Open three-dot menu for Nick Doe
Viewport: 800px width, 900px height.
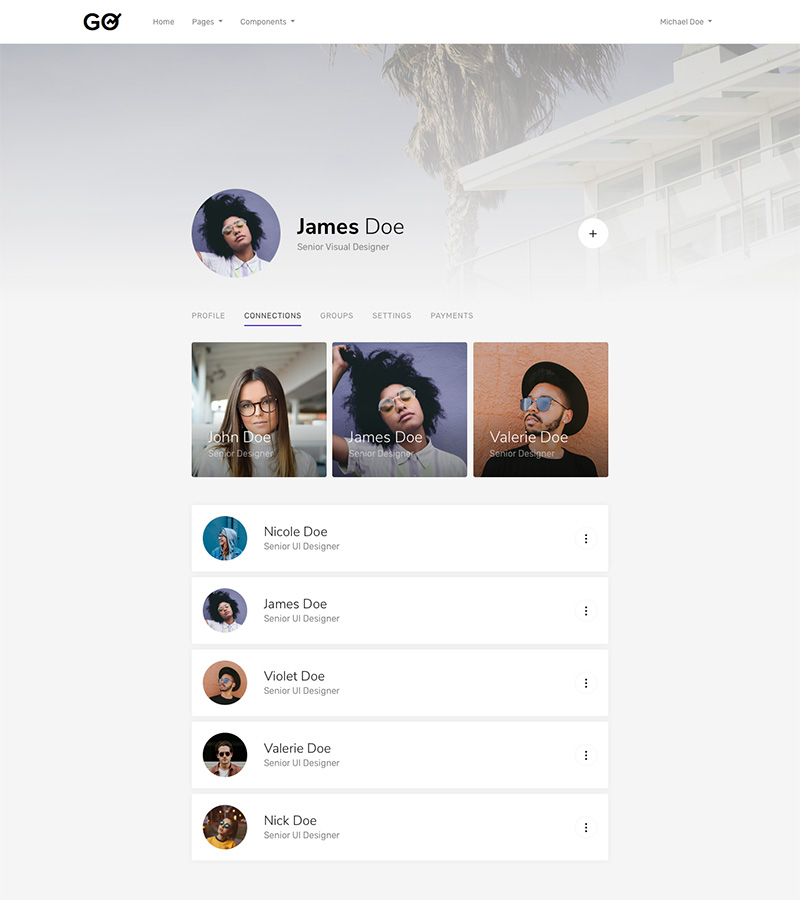click(586, 827)
